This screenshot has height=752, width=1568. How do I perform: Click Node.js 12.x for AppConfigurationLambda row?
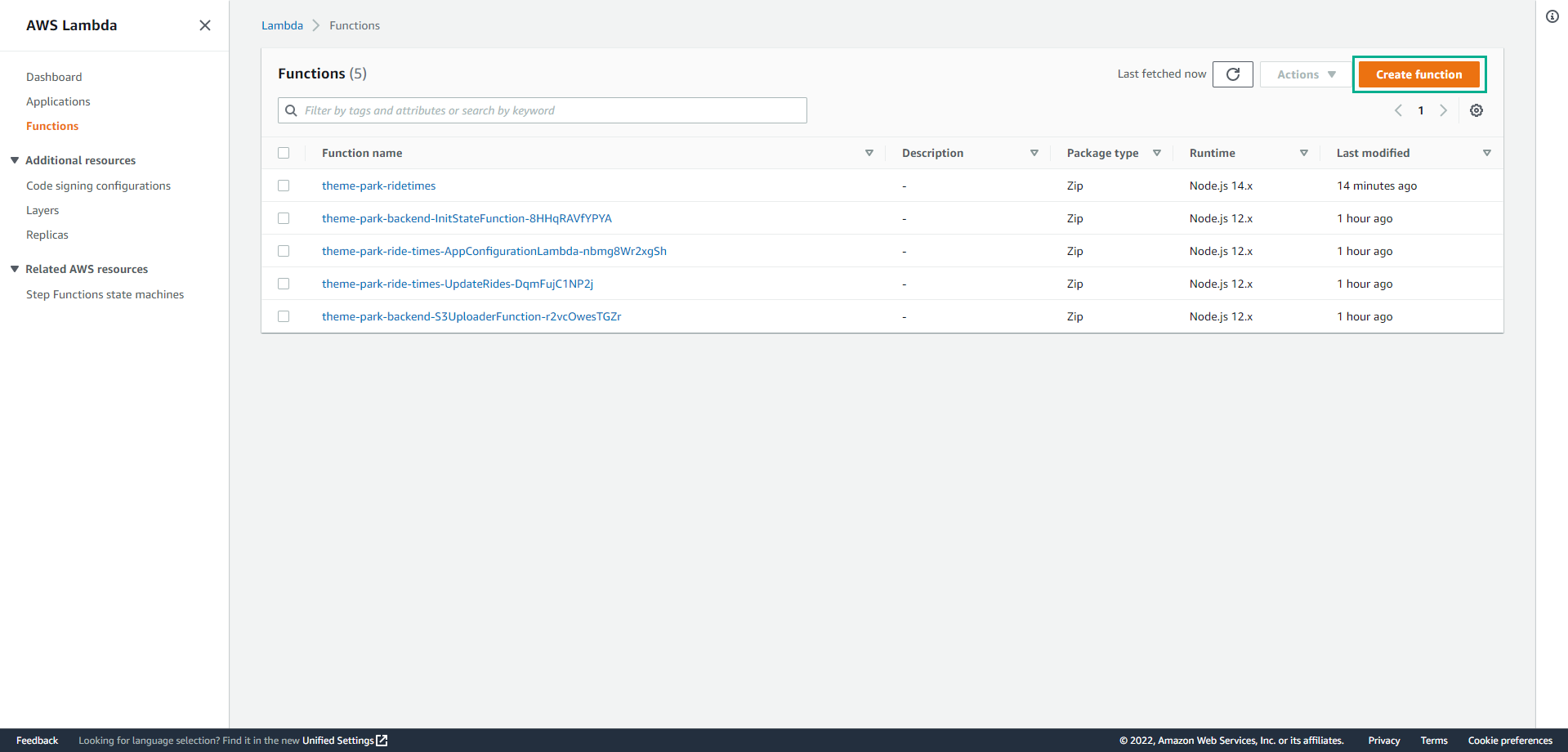pyautogui.click(x=1221, y=251)
